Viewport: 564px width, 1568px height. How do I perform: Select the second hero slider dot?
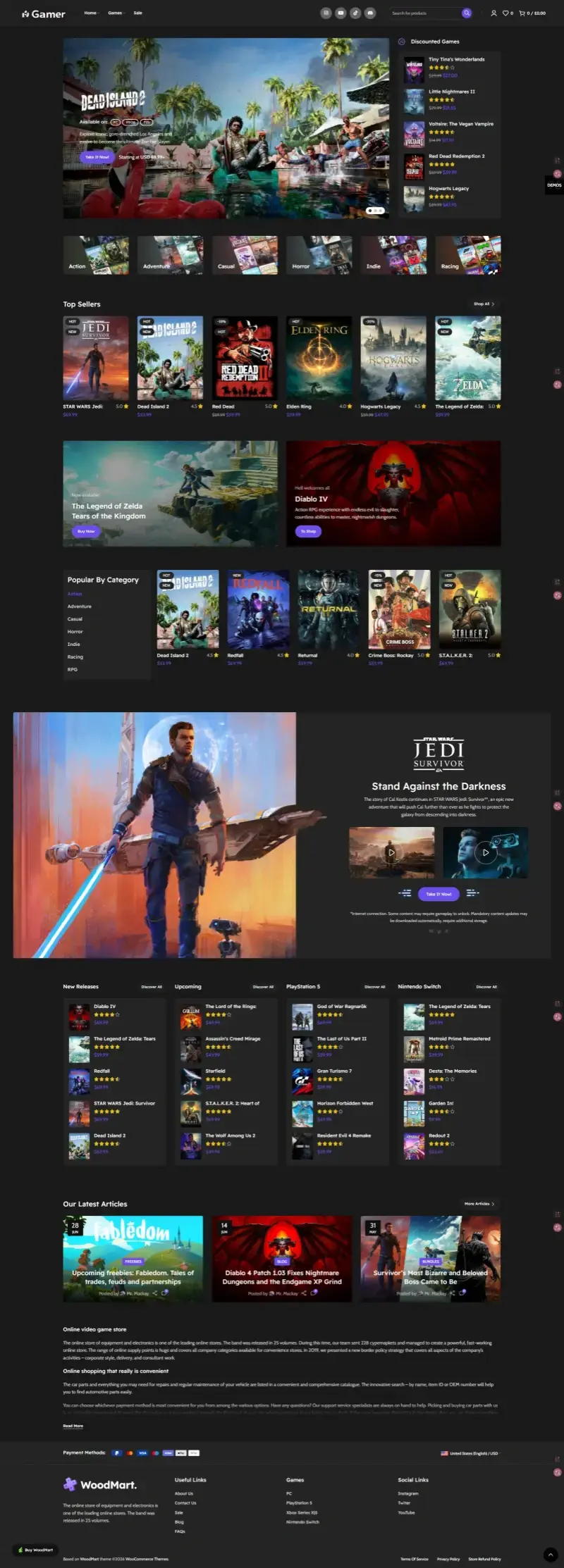375,210
